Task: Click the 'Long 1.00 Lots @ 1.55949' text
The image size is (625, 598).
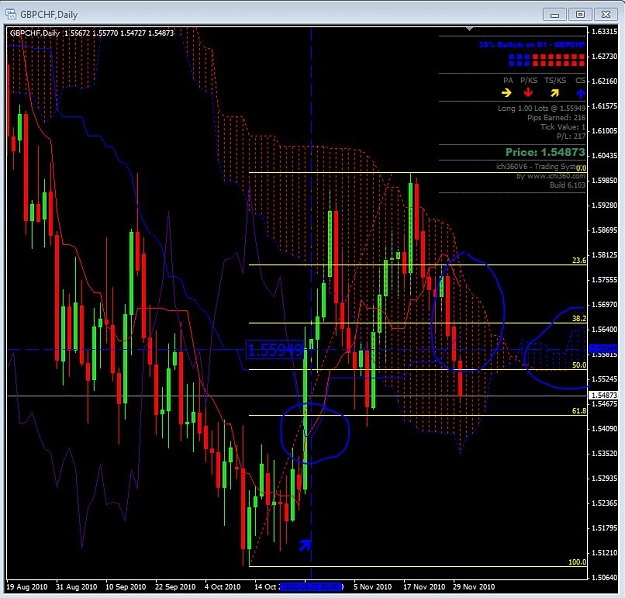Action: [541, 108]
